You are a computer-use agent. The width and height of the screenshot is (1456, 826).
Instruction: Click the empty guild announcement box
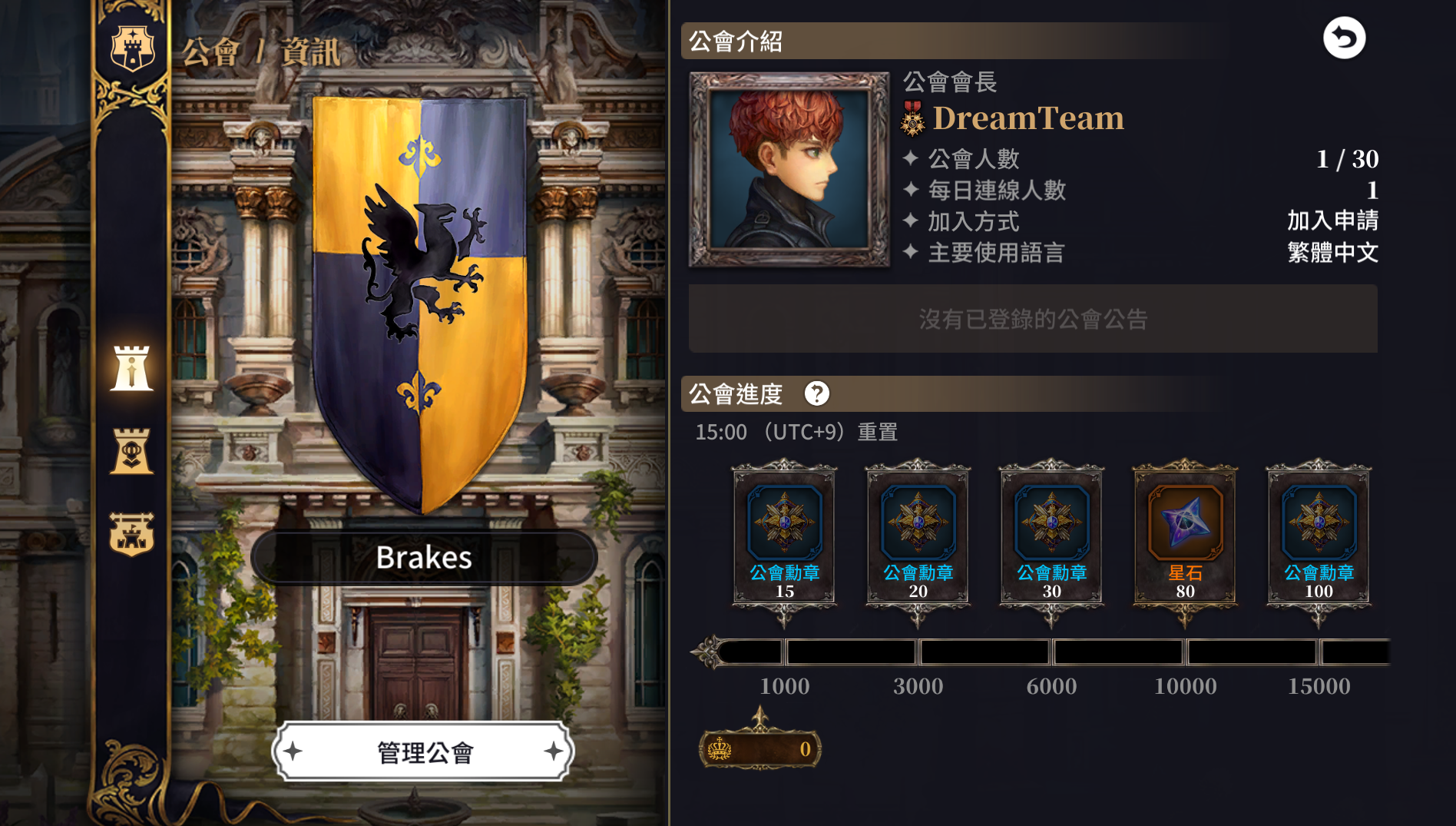coord(1033,319)
